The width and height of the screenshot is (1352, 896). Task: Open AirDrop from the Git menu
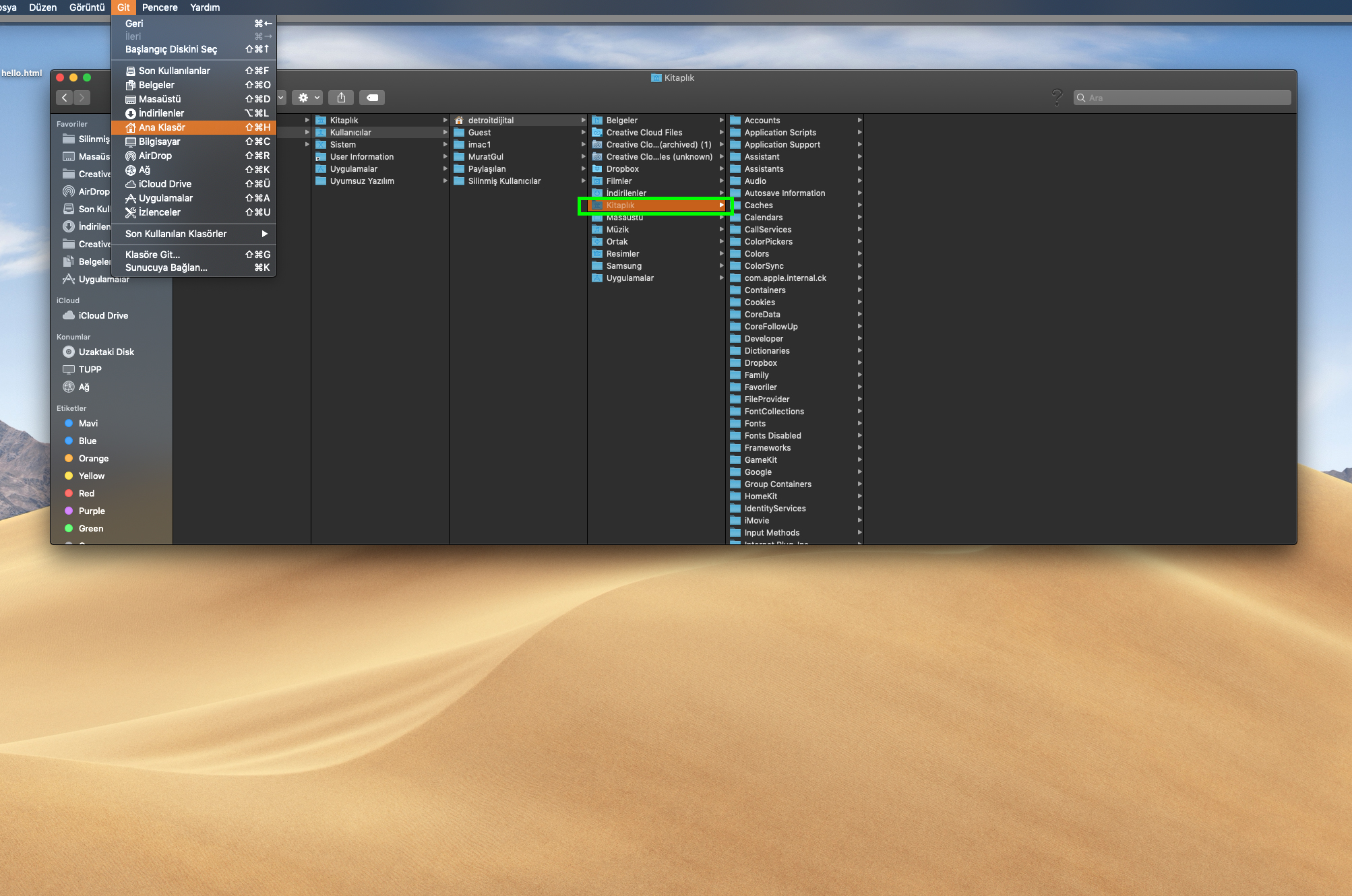[x=154, y=156]
